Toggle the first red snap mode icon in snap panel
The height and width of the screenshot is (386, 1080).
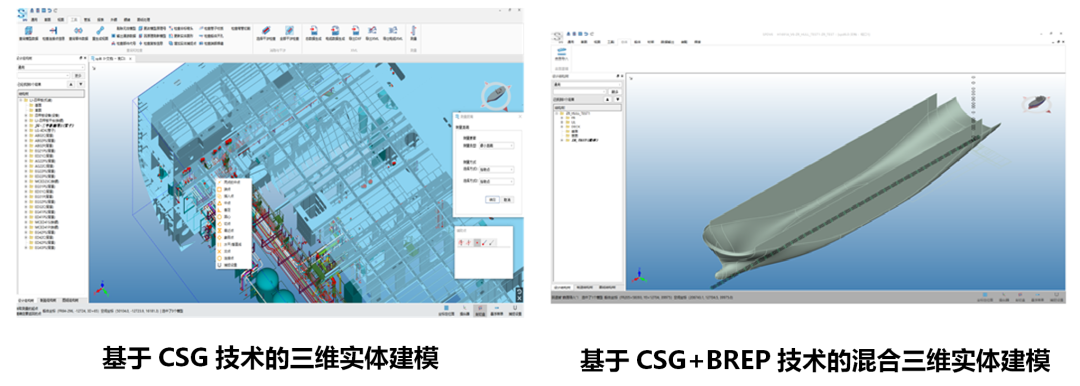[461, 243]
